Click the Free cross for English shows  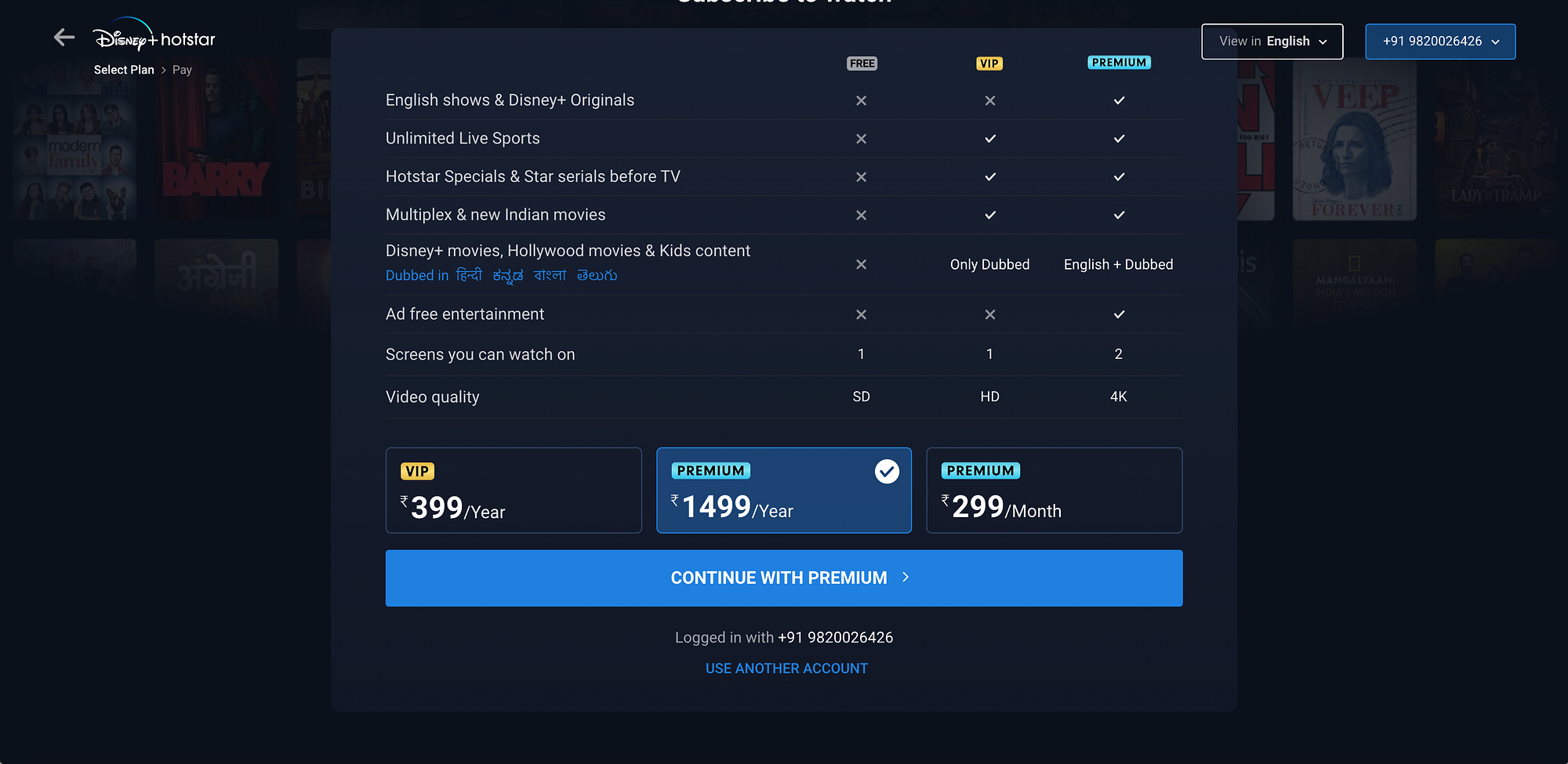pyautogui.click(x=861, y=100)
